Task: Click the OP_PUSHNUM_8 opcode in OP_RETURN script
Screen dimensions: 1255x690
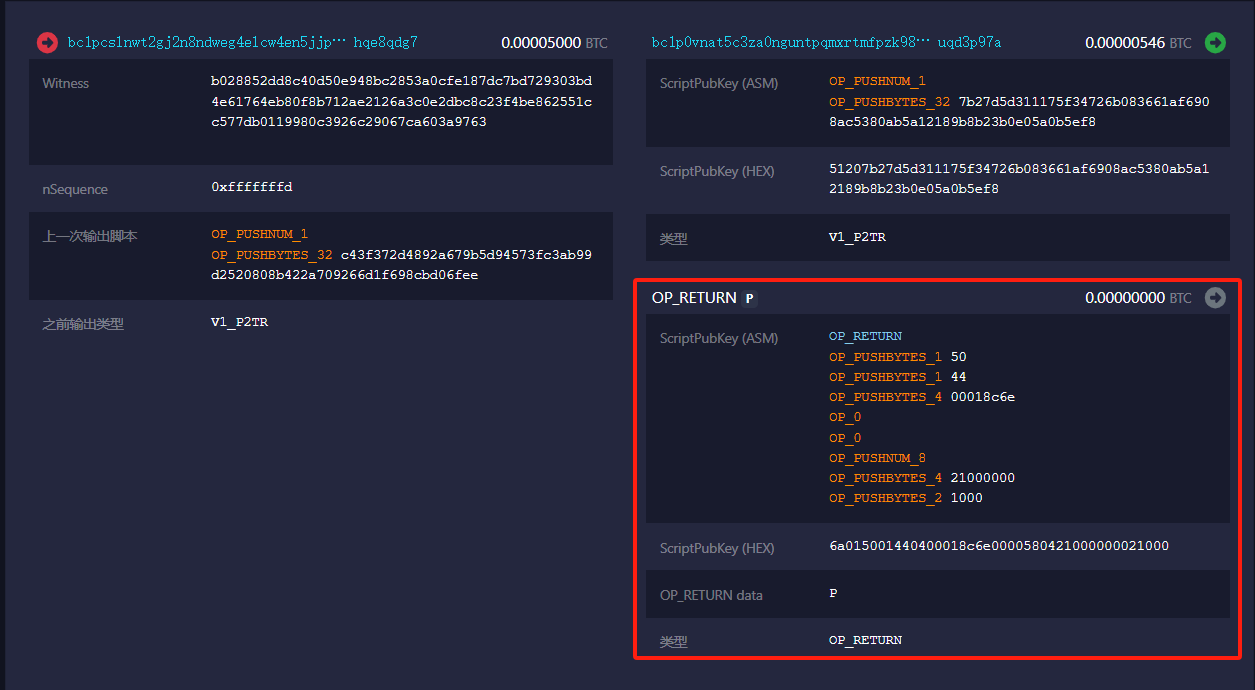Action: [877, 458]
